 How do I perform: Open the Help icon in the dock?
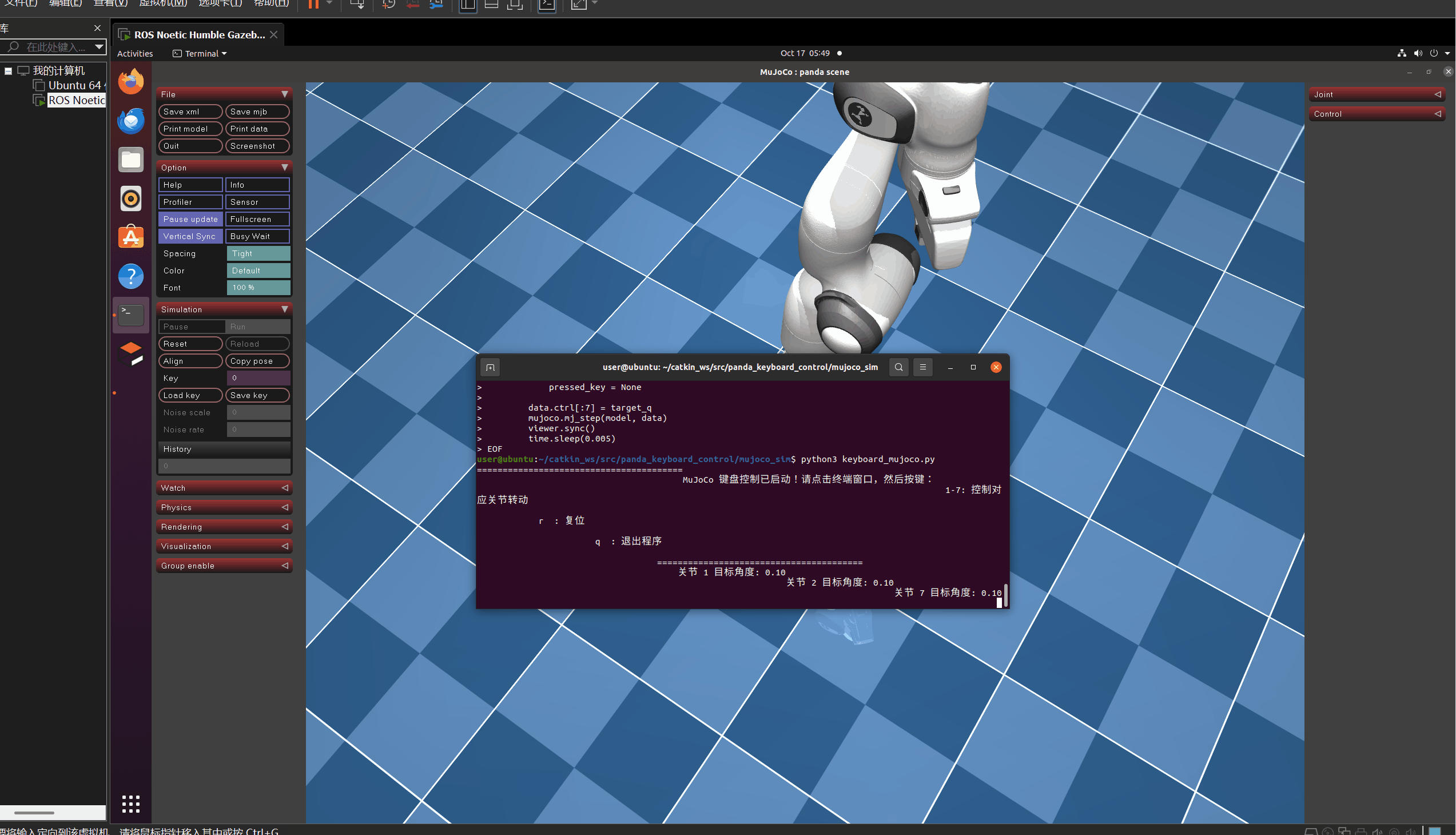click(x=131, y=276)
